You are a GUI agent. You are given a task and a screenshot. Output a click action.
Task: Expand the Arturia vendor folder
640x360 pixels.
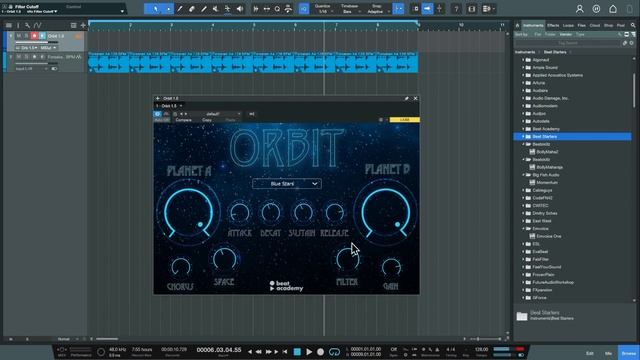tap(523, 83)
